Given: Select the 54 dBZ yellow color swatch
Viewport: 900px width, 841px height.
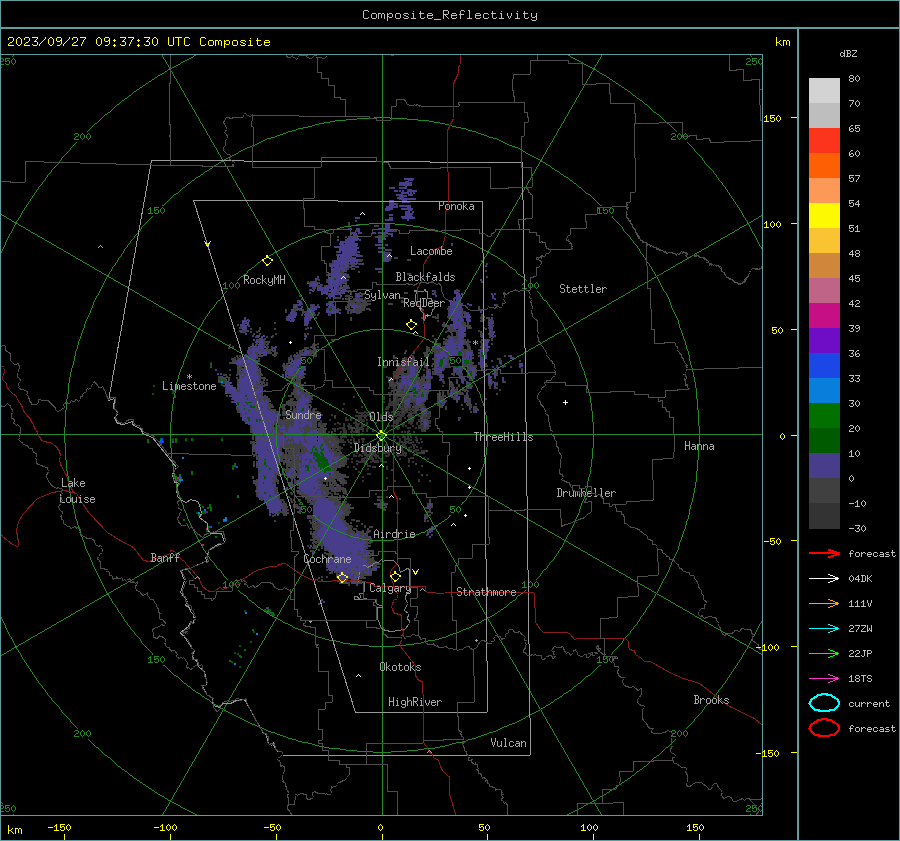Looking at the screenshot, I should pyautogui.click(x=824, y=216).
